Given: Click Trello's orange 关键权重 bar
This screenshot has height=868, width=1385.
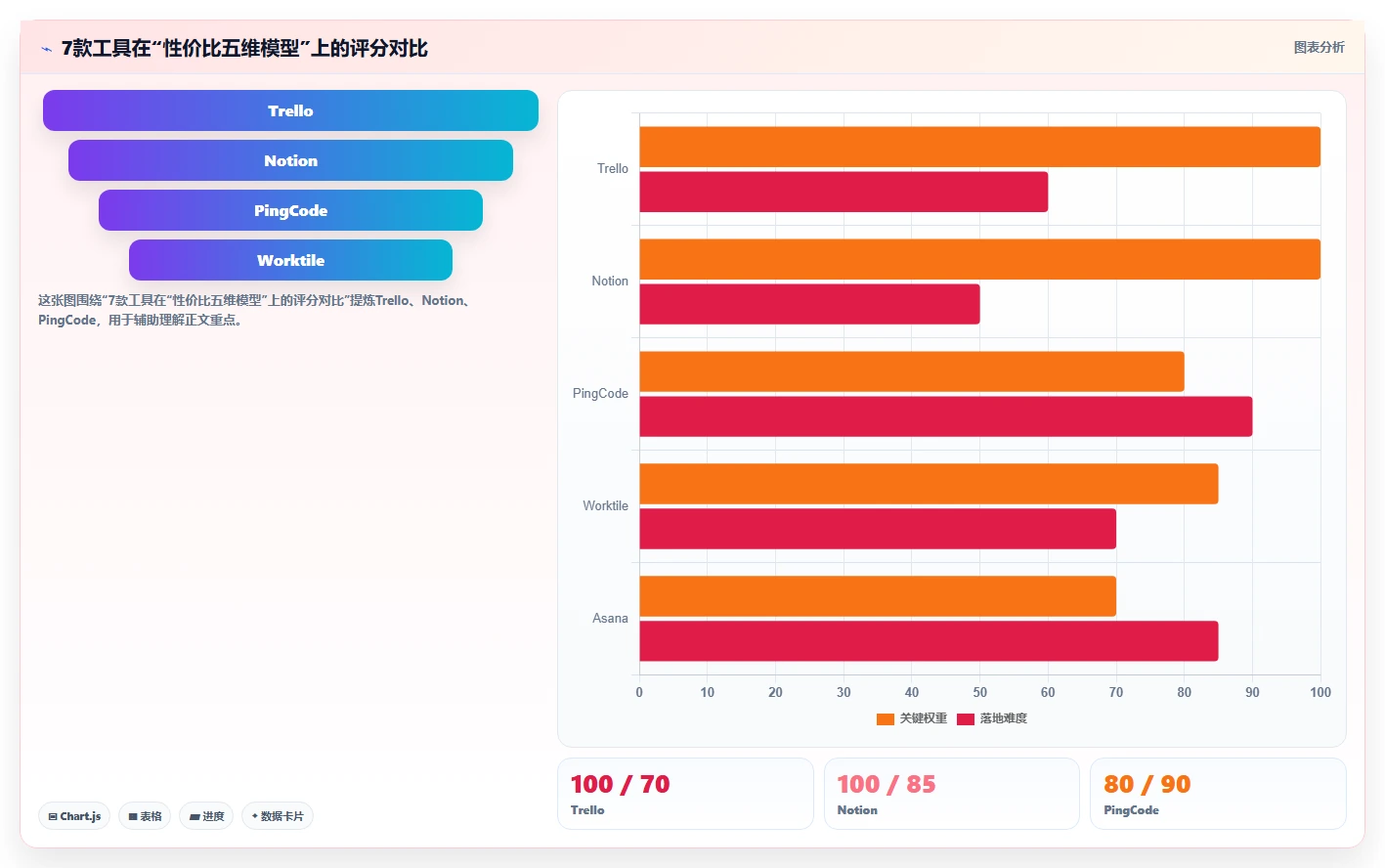Looking at the screenshot, I should 979,147.
